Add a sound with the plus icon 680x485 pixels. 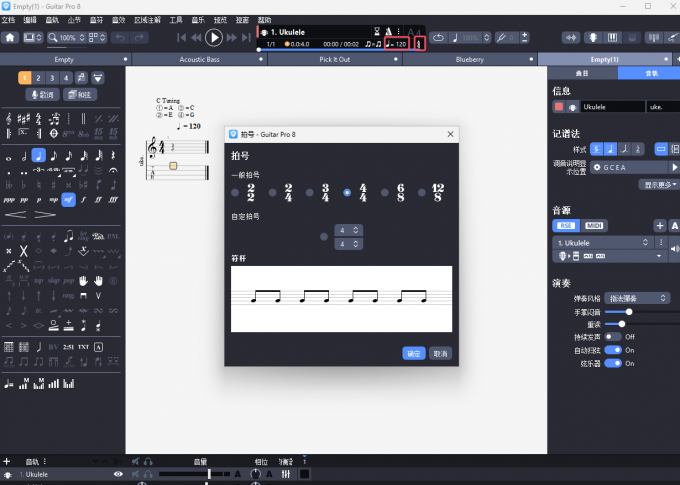tap(659, 225)
